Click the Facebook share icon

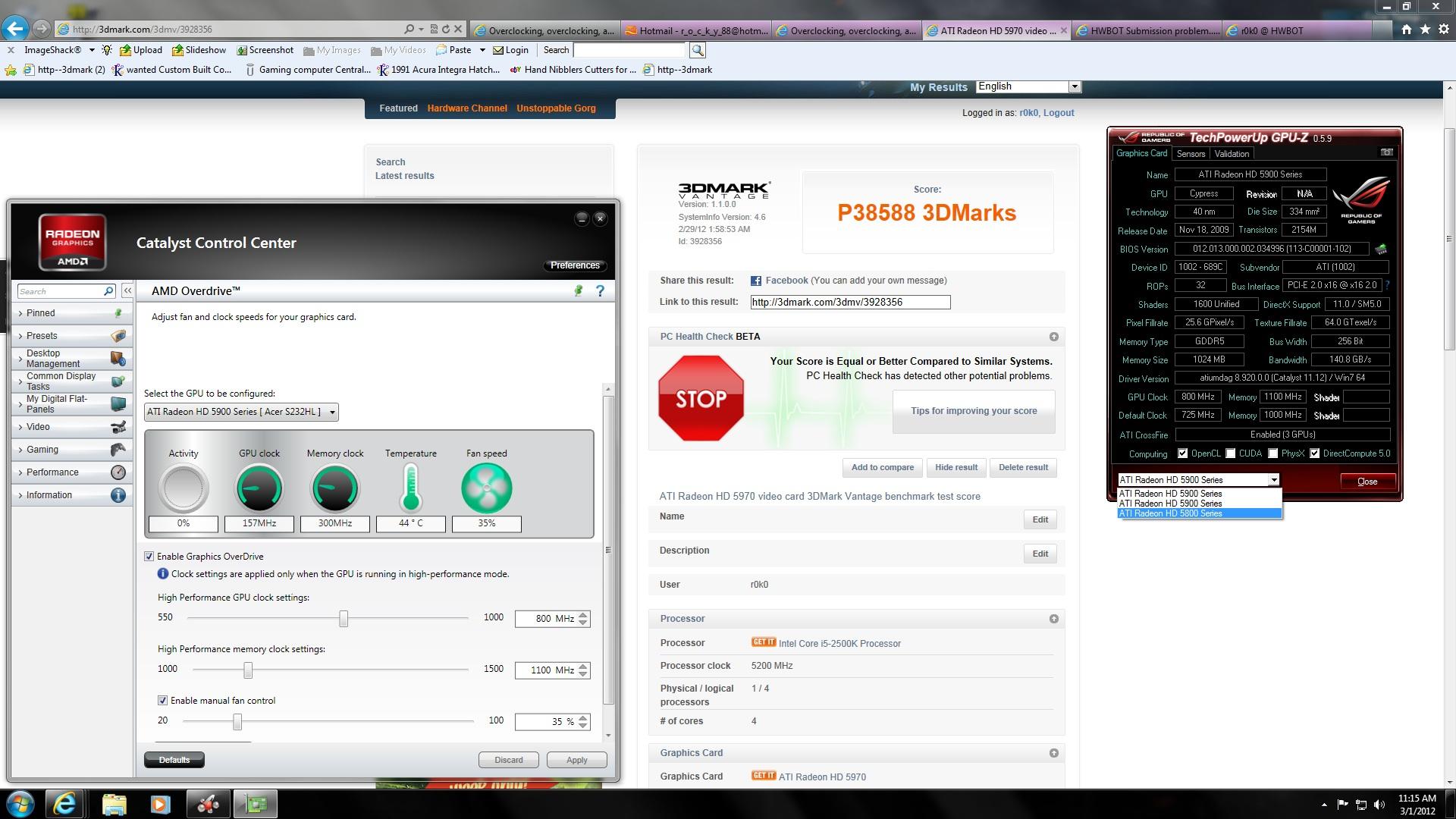coord(756,281)
